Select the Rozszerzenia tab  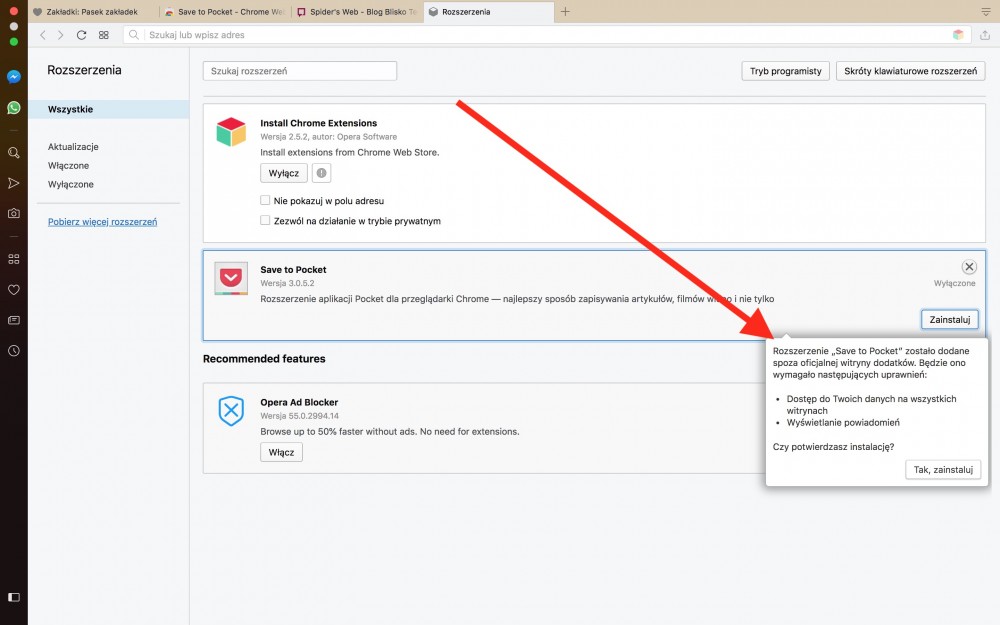pyautogui.click(x=489, y=12)
